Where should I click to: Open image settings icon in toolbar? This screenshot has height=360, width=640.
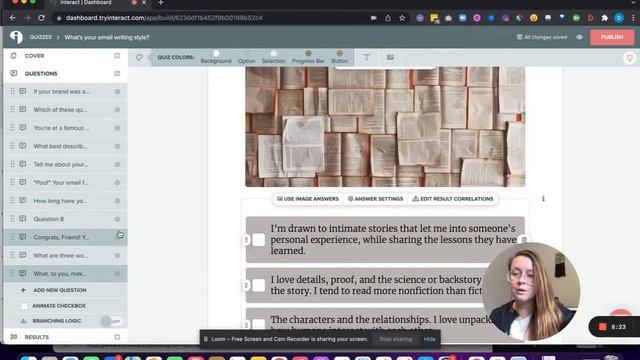click(390, 57)
